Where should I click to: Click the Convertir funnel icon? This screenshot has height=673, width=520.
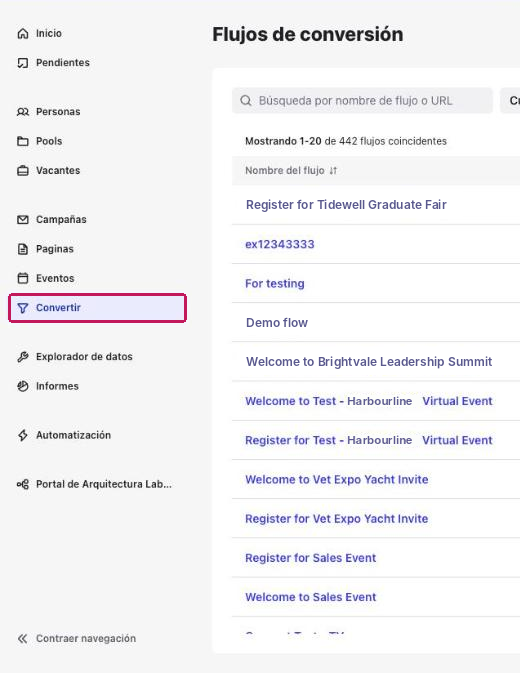[x=23, y=308]
